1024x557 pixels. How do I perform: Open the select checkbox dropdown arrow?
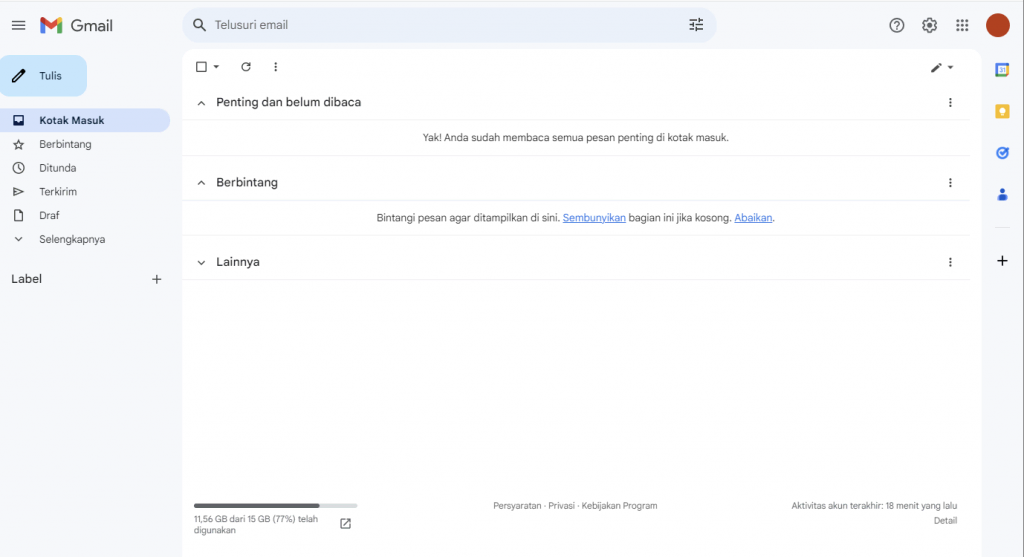pyautogui.click(x=216, y=67)
